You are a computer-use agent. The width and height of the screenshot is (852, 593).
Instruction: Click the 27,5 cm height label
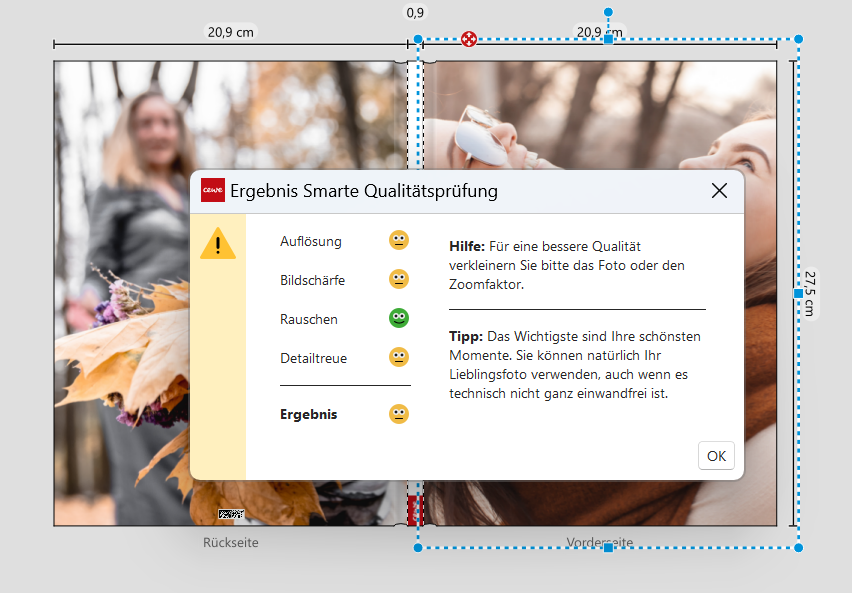(810, 294)
